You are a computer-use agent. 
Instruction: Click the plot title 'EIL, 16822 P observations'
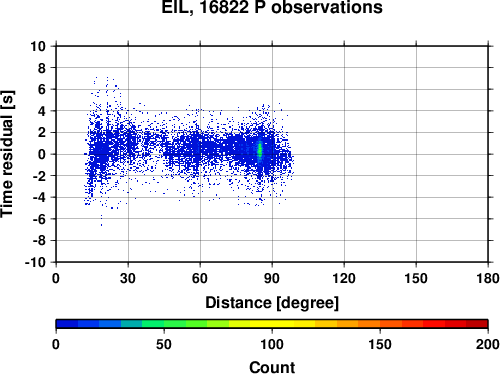click(x=272, y=7)
